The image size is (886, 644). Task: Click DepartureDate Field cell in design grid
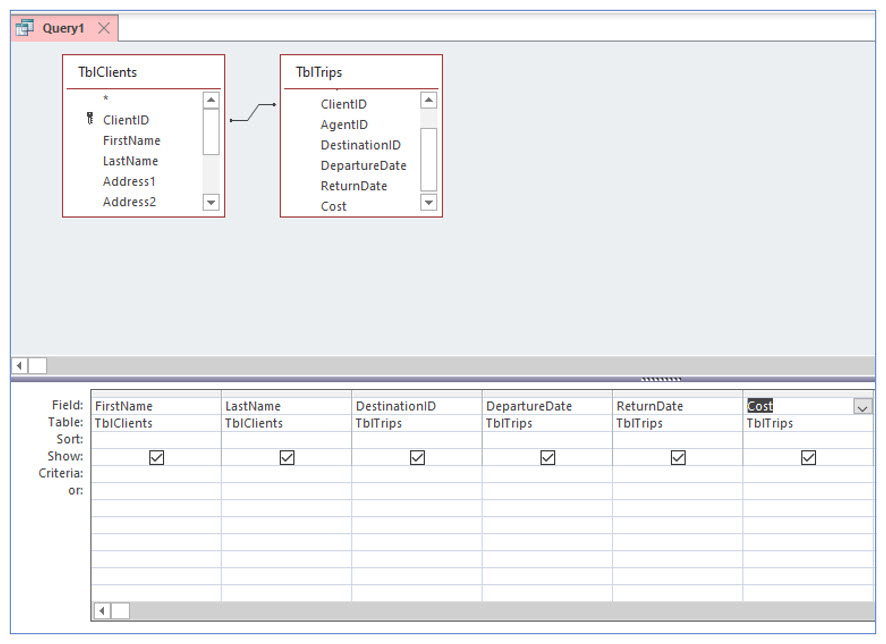[547, 406]
